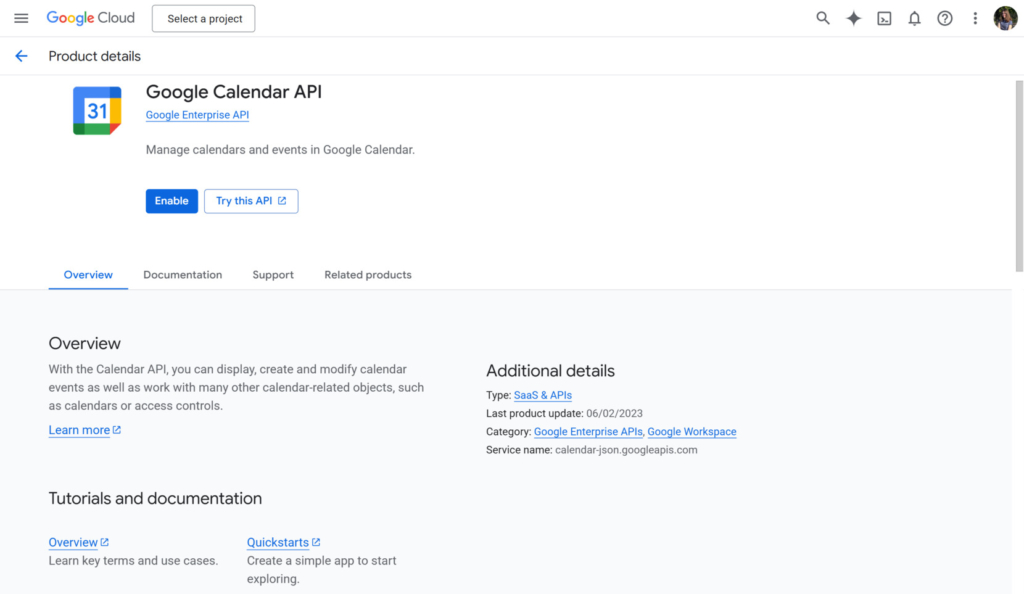Go back using the blue arrow

[x=21, y=56]
